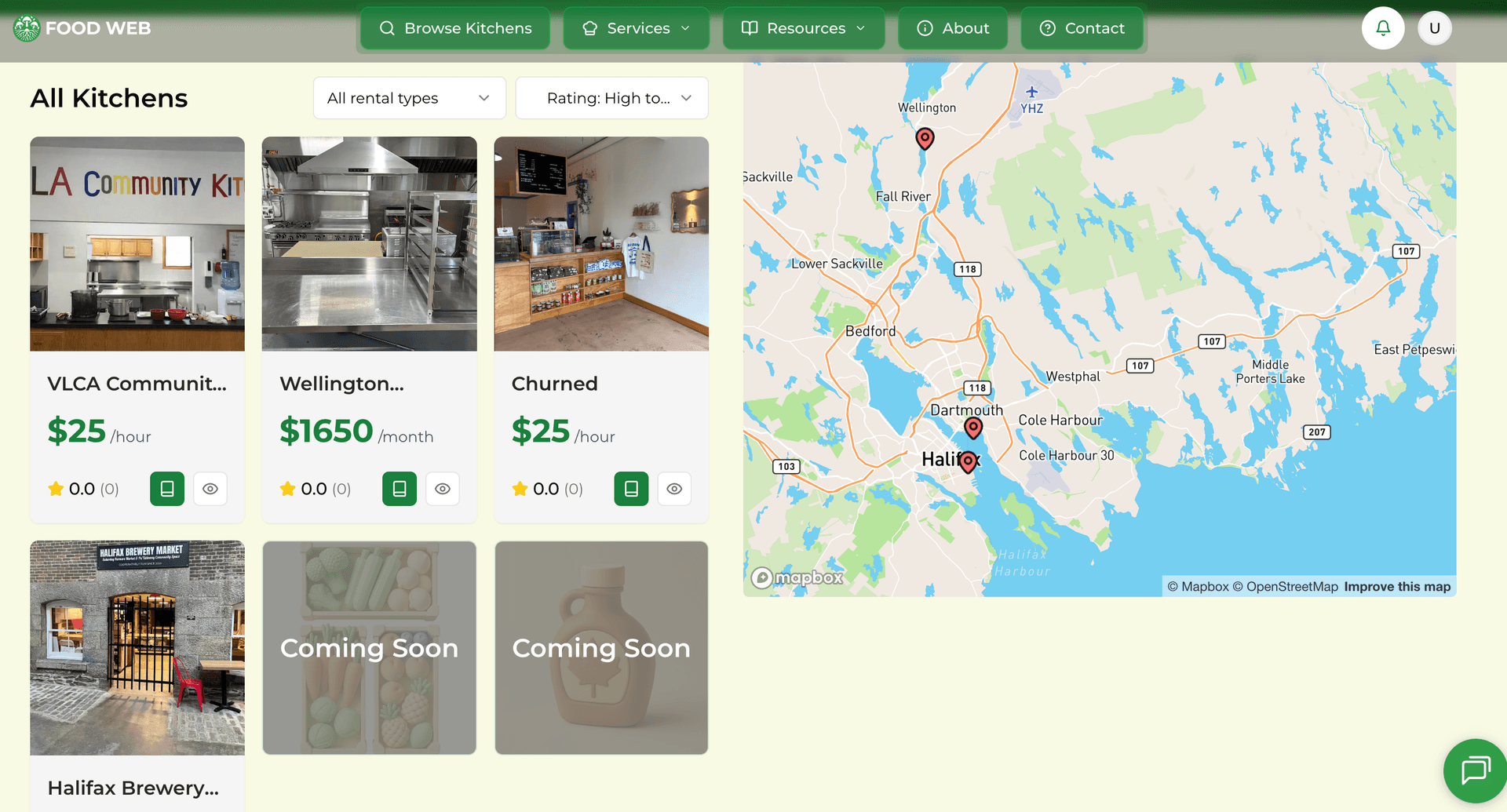Viewport: 1507px width, 812px height.
Task: Book the VLCA Community kitchen
Action: click(x=167, y=489)
